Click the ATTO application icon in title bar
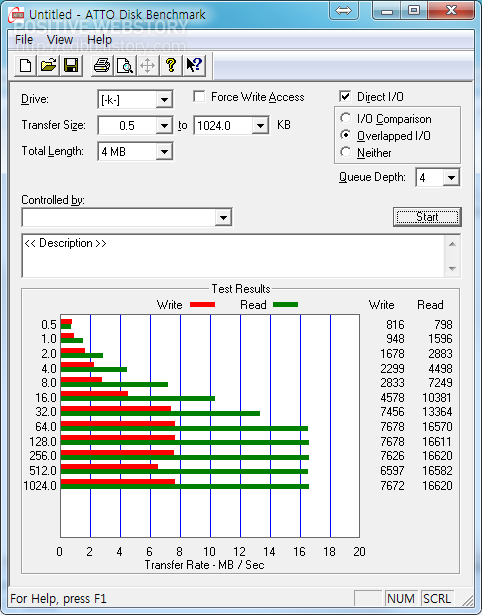Viewport: 482px width, 615px height. pos(16,15)
